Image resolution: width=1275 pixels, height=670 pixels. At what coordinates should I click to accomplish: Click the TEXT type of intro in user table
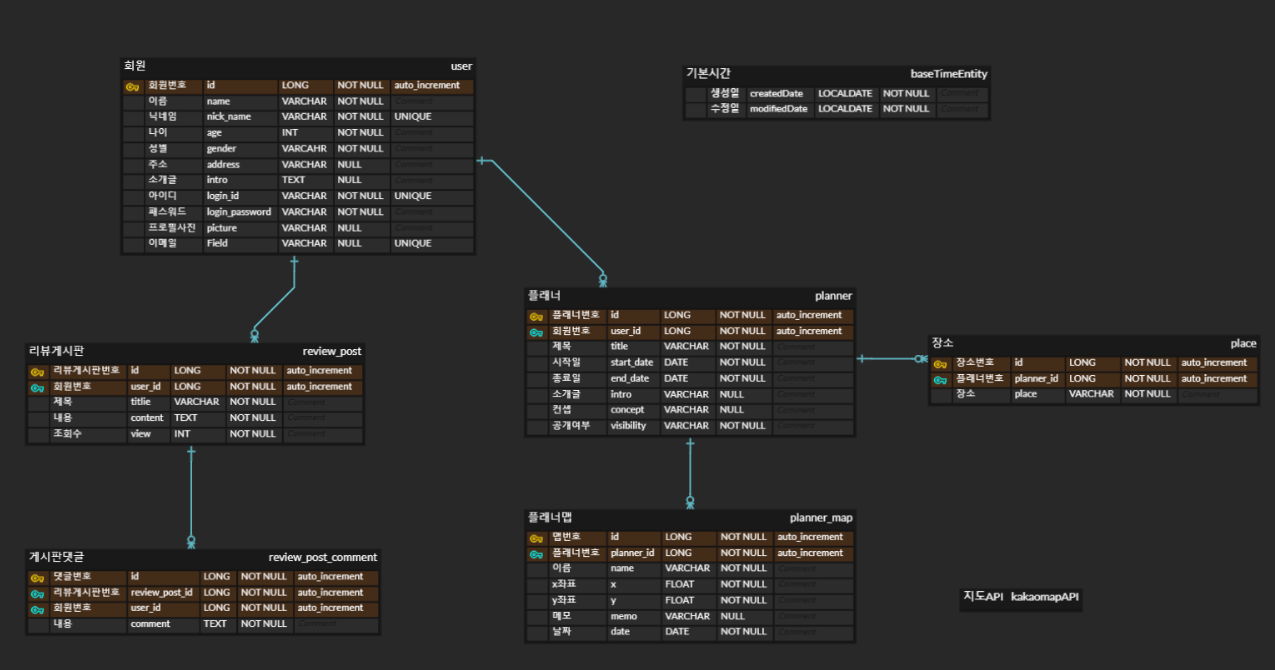tap(293, 180)
